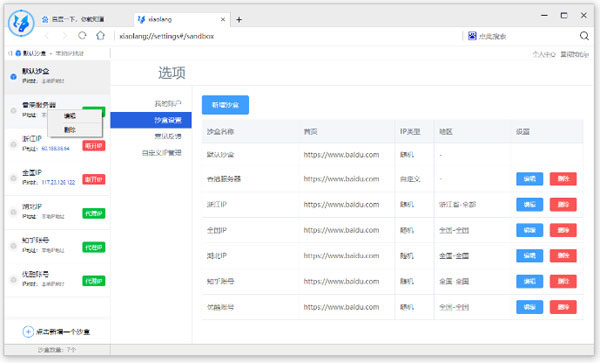Viewport: 600px width, 363px height.
Task: Choose 编辑 in the sandbox context menu
Action: 75,116
